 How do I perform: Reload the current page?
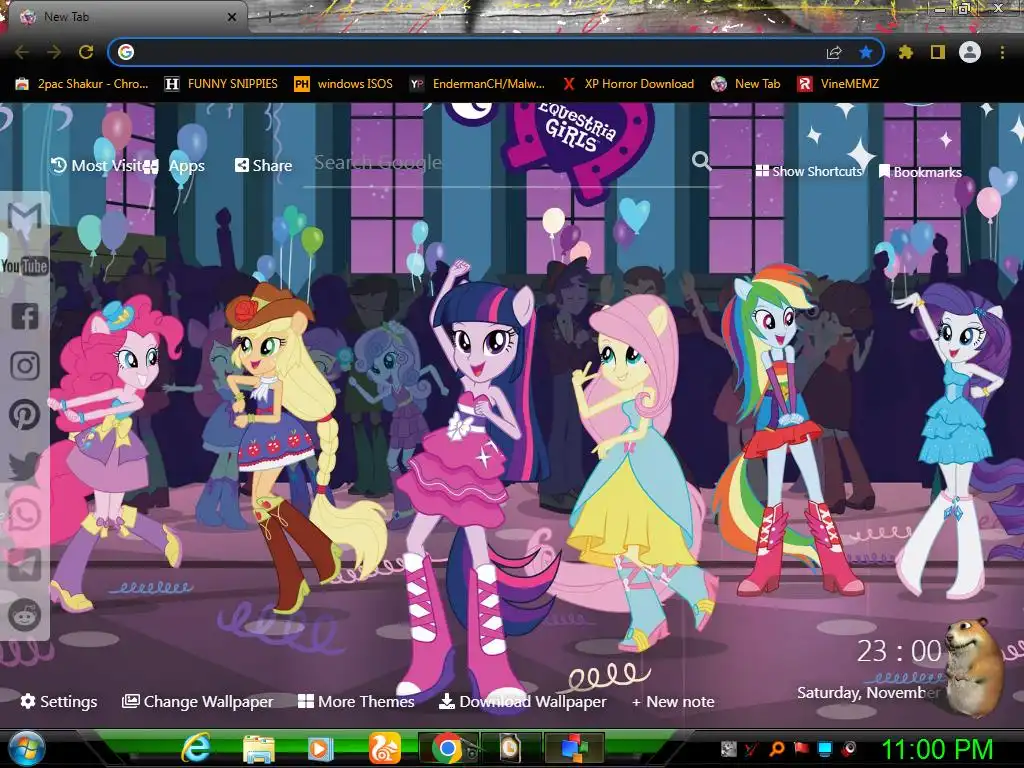[x=86, y=52]
